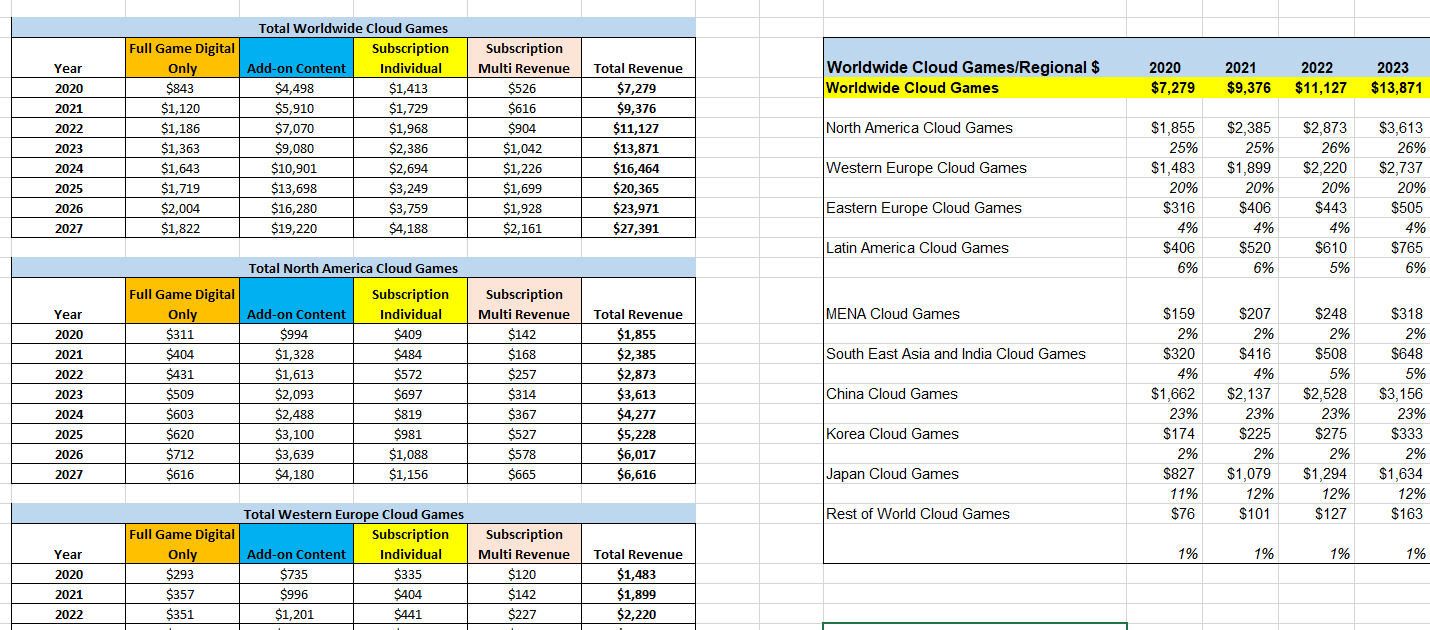This screenshot has width=1430, height=630.
Task: Select 'Latin America Cloud Games' row label
Action: (x=975, y=248)
